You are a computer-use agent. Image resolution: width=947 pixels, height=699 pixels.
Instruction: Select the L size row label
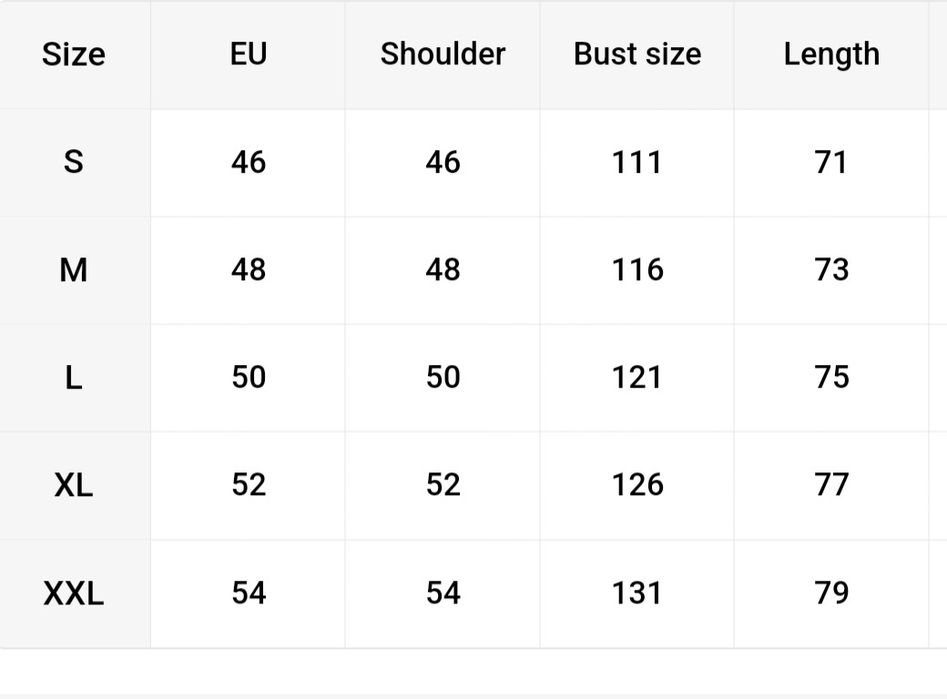(73, 378)
